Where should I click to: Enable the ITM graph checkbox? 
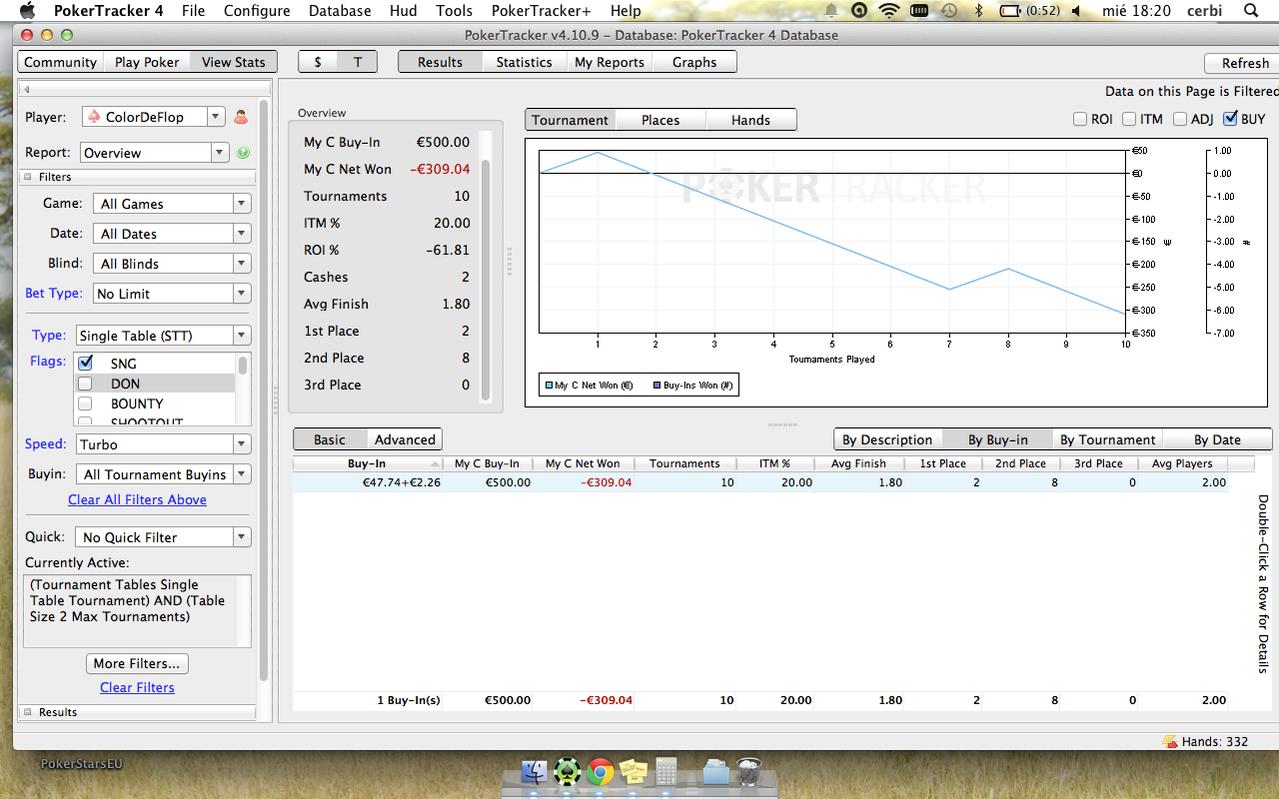point(1129,119)
